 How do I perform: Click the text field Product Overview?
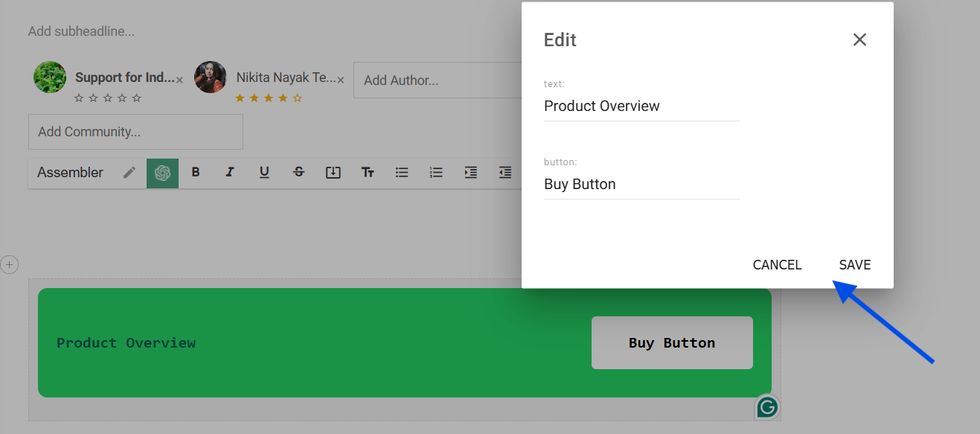[641, 106]
